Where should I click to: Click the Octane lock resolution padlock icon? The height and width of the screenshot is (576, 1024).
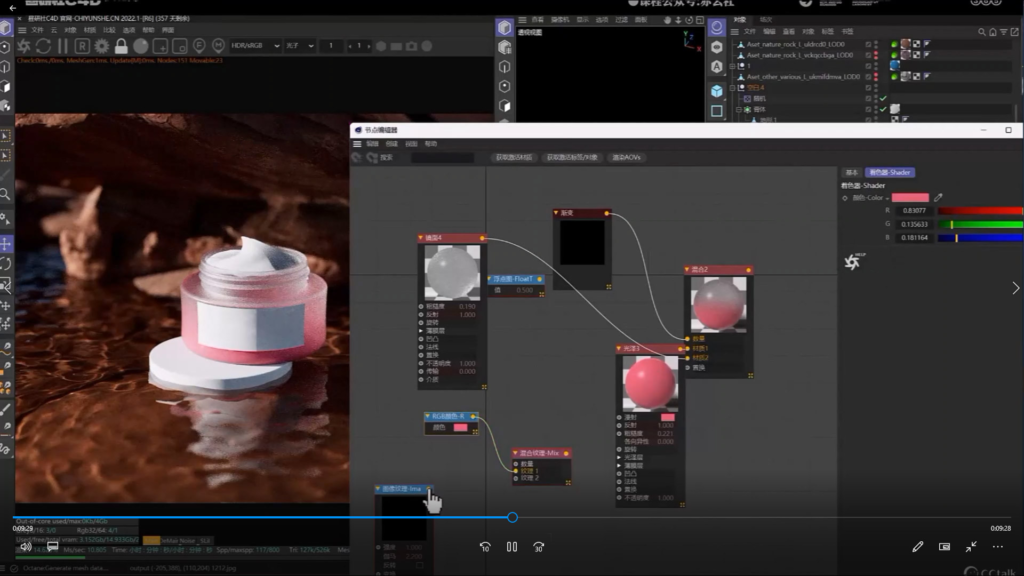pos(121,46)
